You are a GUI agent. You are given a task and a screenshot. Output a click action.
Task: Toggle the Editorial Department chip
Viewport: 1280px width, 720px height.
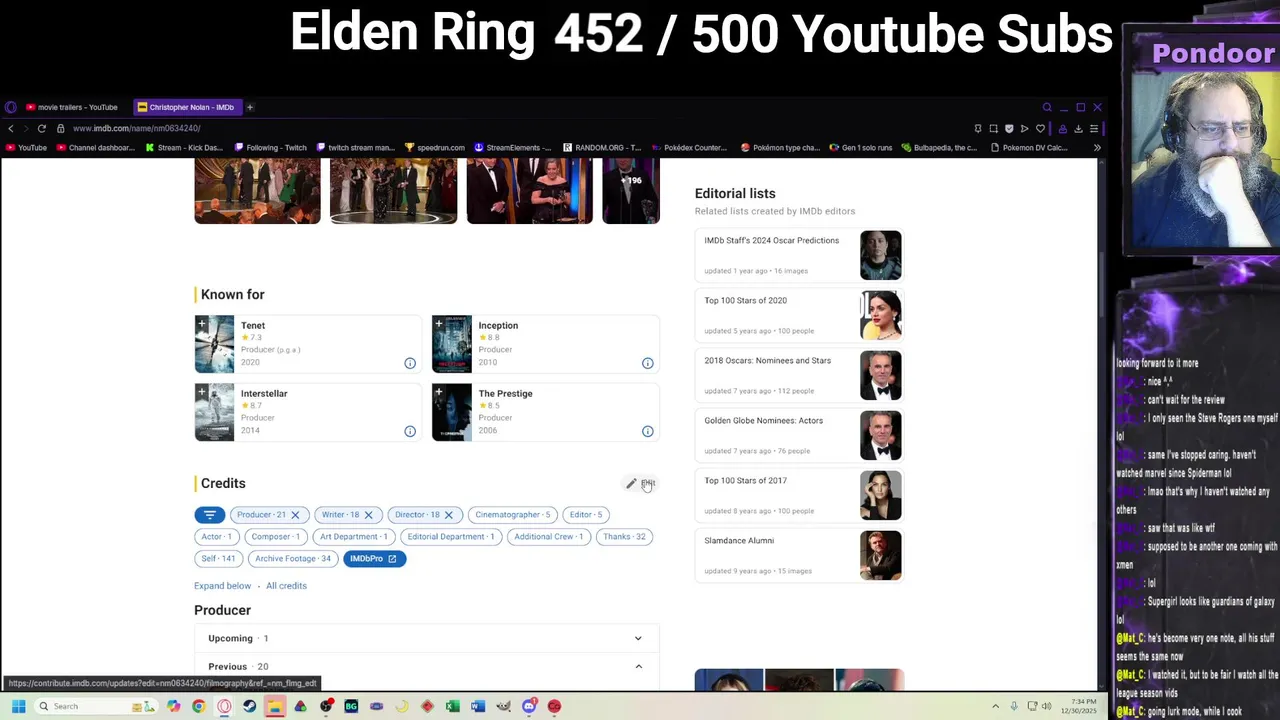click(450, 537)
